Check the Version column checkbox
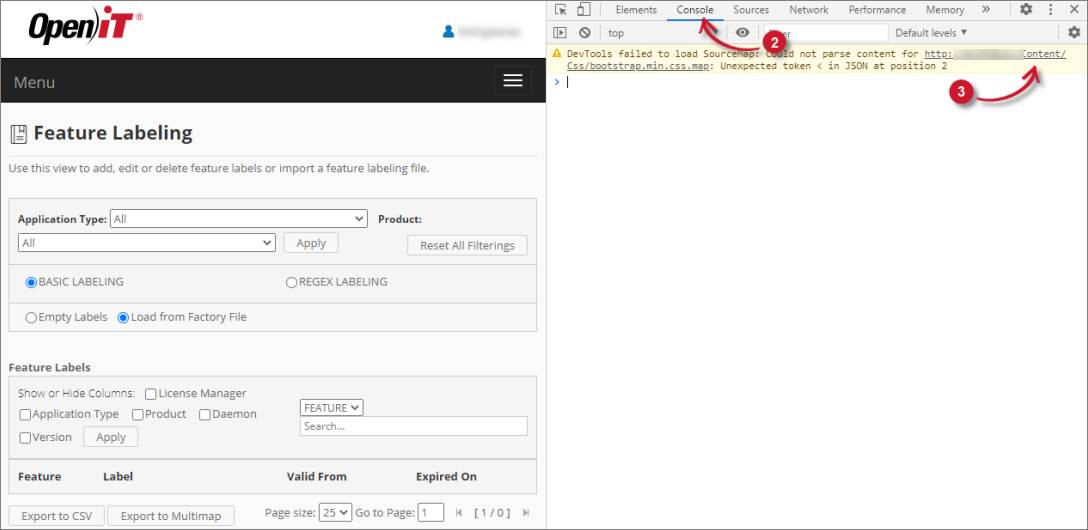 [25, 438]
